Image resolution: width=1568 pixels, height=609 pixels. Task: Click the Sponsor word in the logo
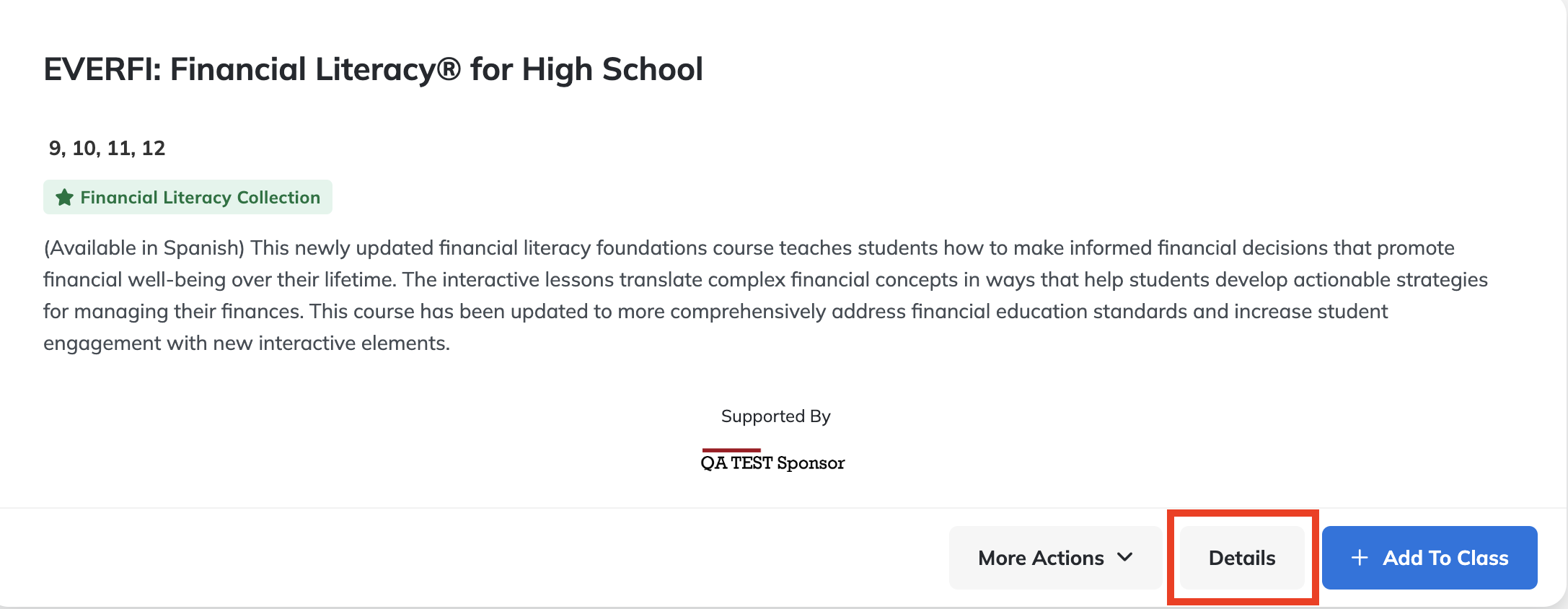[x=811, y=463]
